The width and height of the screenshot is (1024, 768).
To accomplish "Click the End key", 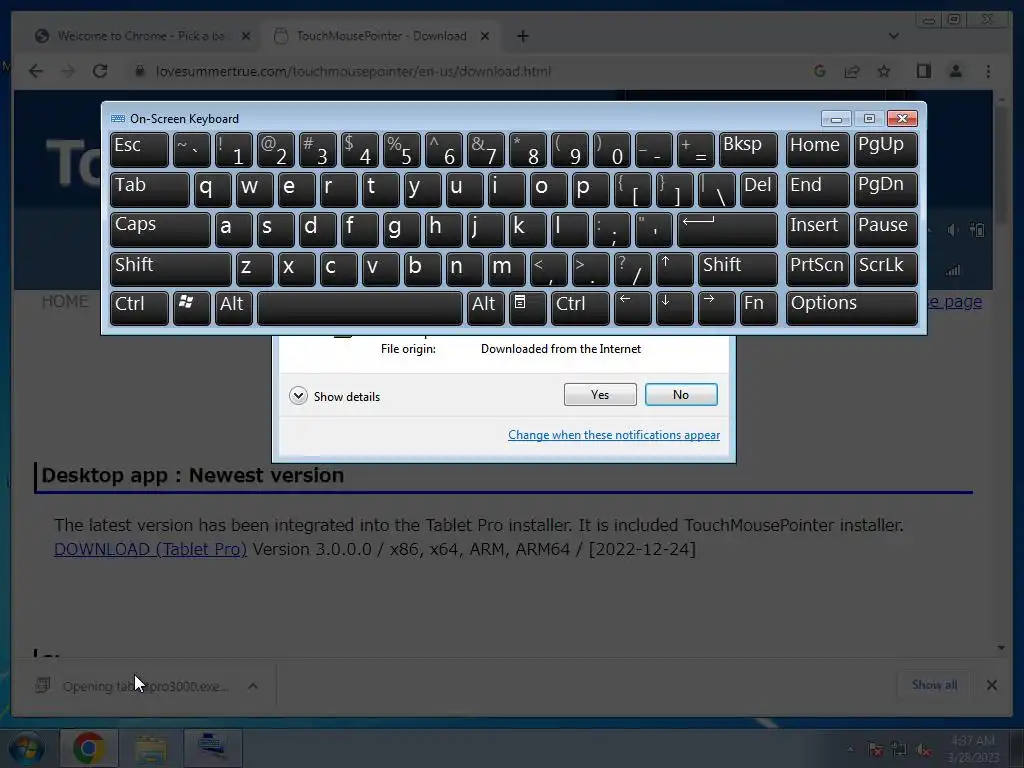I will (817, 189).
